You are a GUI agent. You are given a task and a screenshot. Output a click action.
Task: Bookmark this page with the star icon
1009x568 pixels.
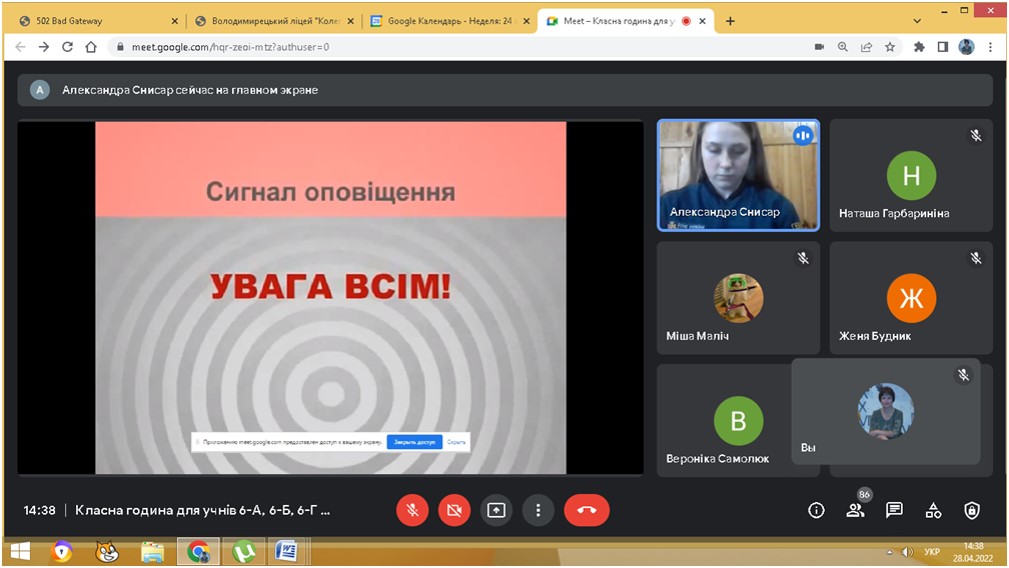[x=889, y=47]
